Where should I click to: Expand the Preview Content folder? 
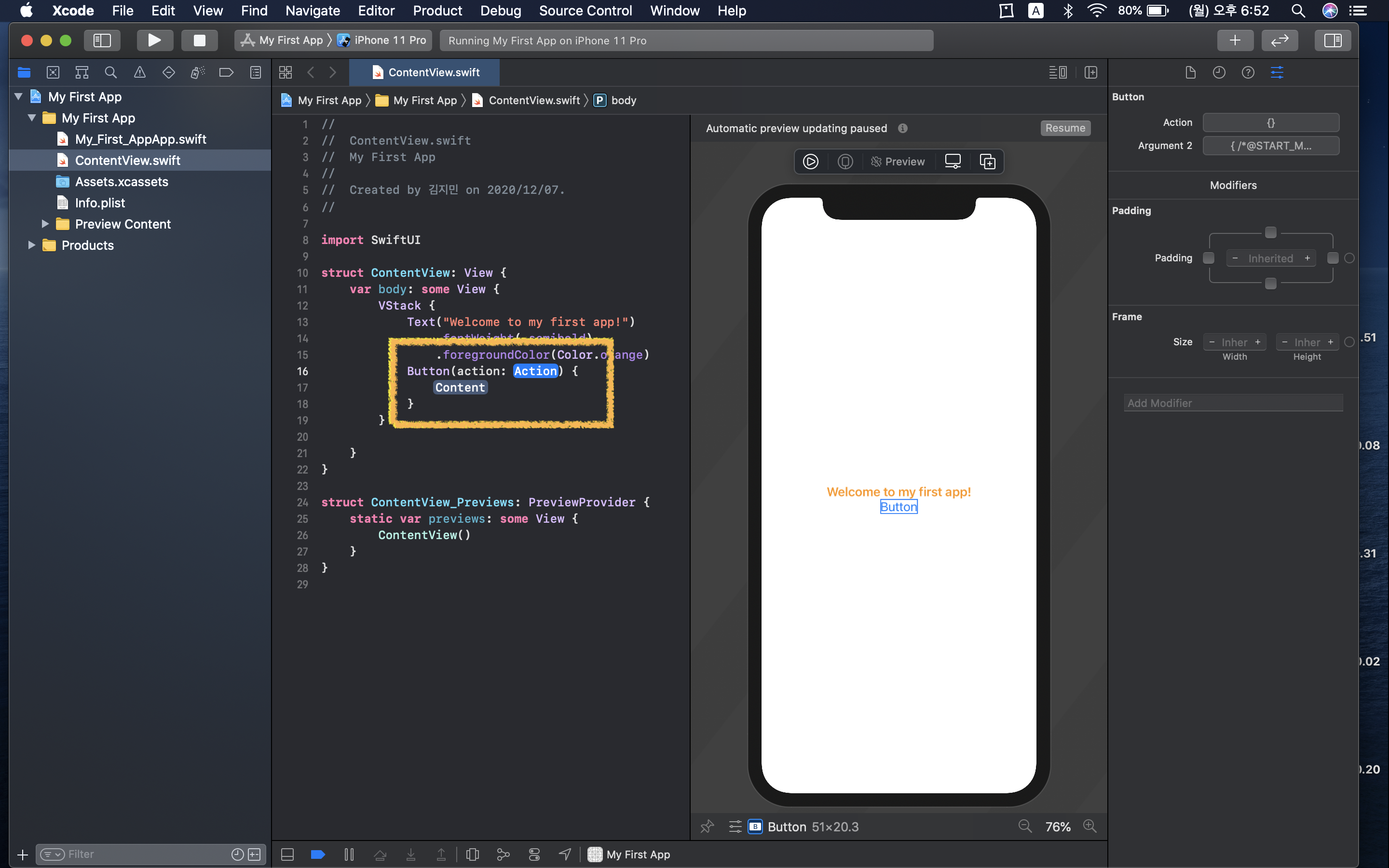45,224
